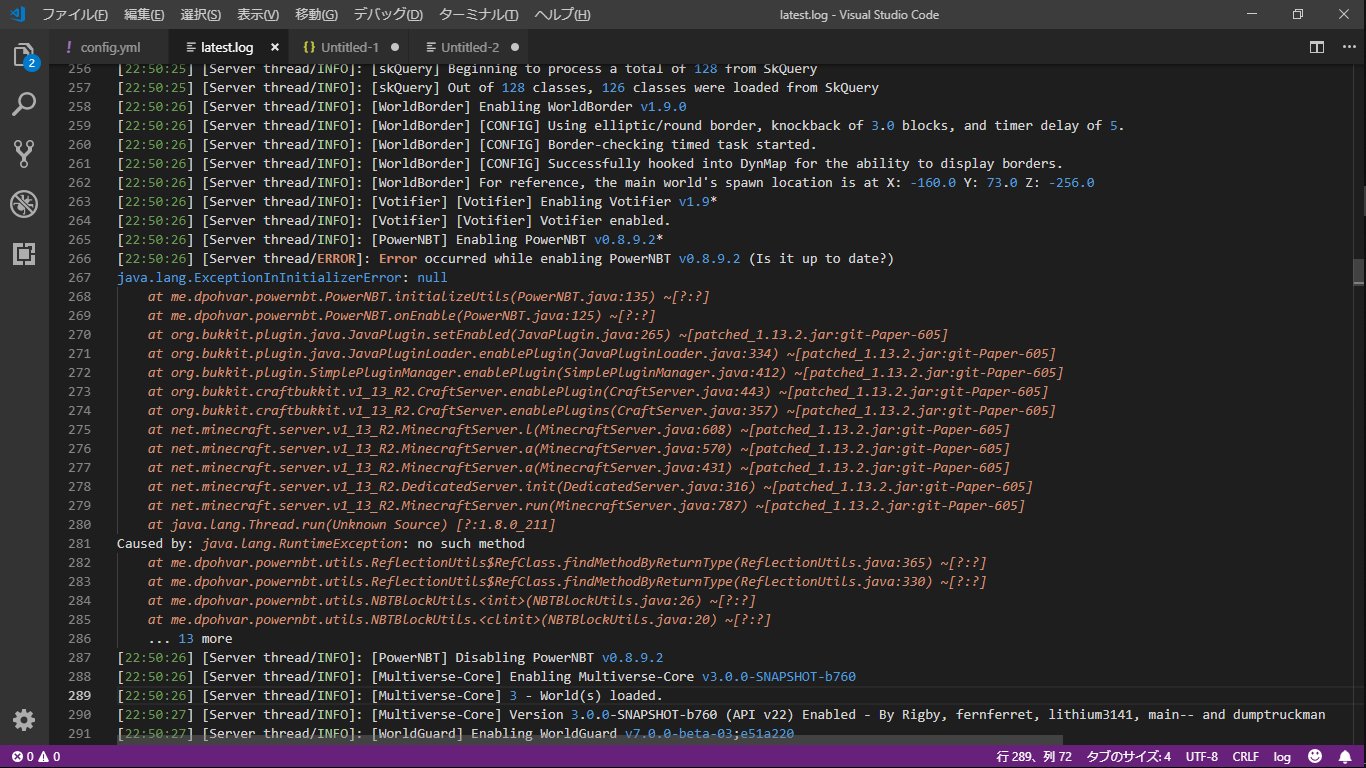Click the 'Votifier enabled.' text
The height and width of the screenshot is (768, 1366).
[605, 220]
